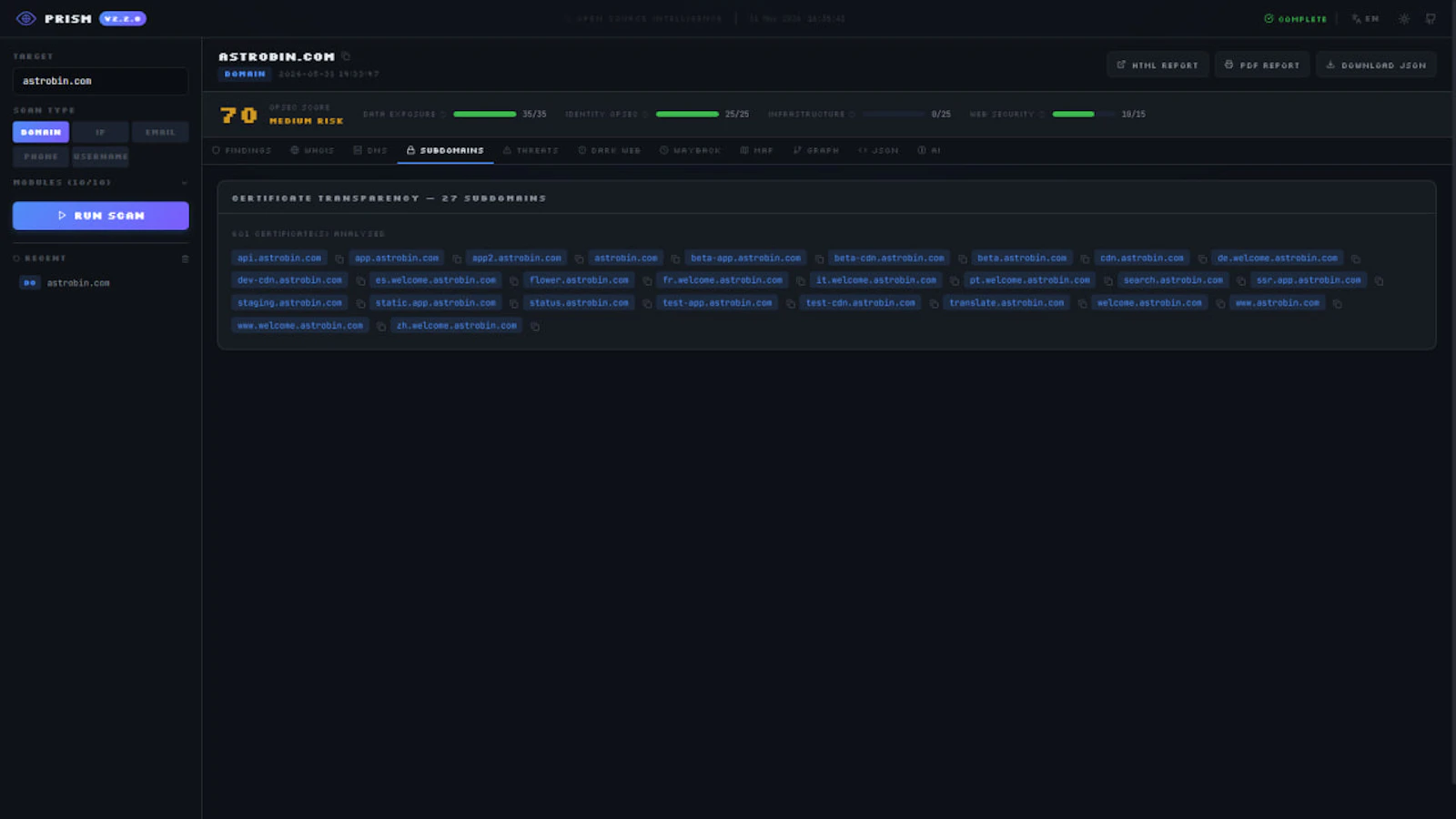This screenshot has width=1456, height=819.
Task: Select the Username scan type
Action: point(100,157)
